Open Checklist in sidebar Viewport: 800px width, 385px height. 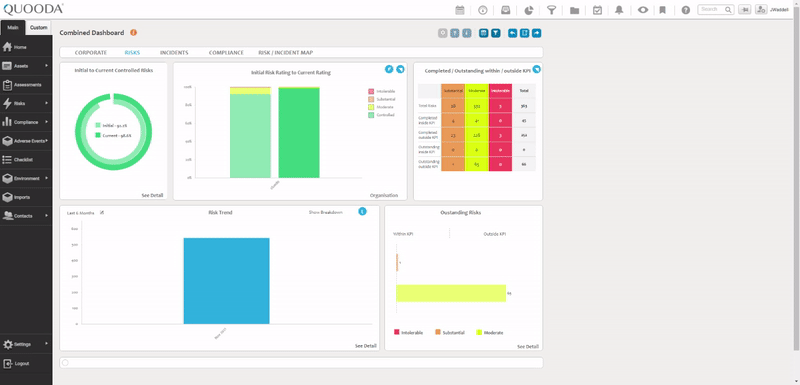(26, 160)
